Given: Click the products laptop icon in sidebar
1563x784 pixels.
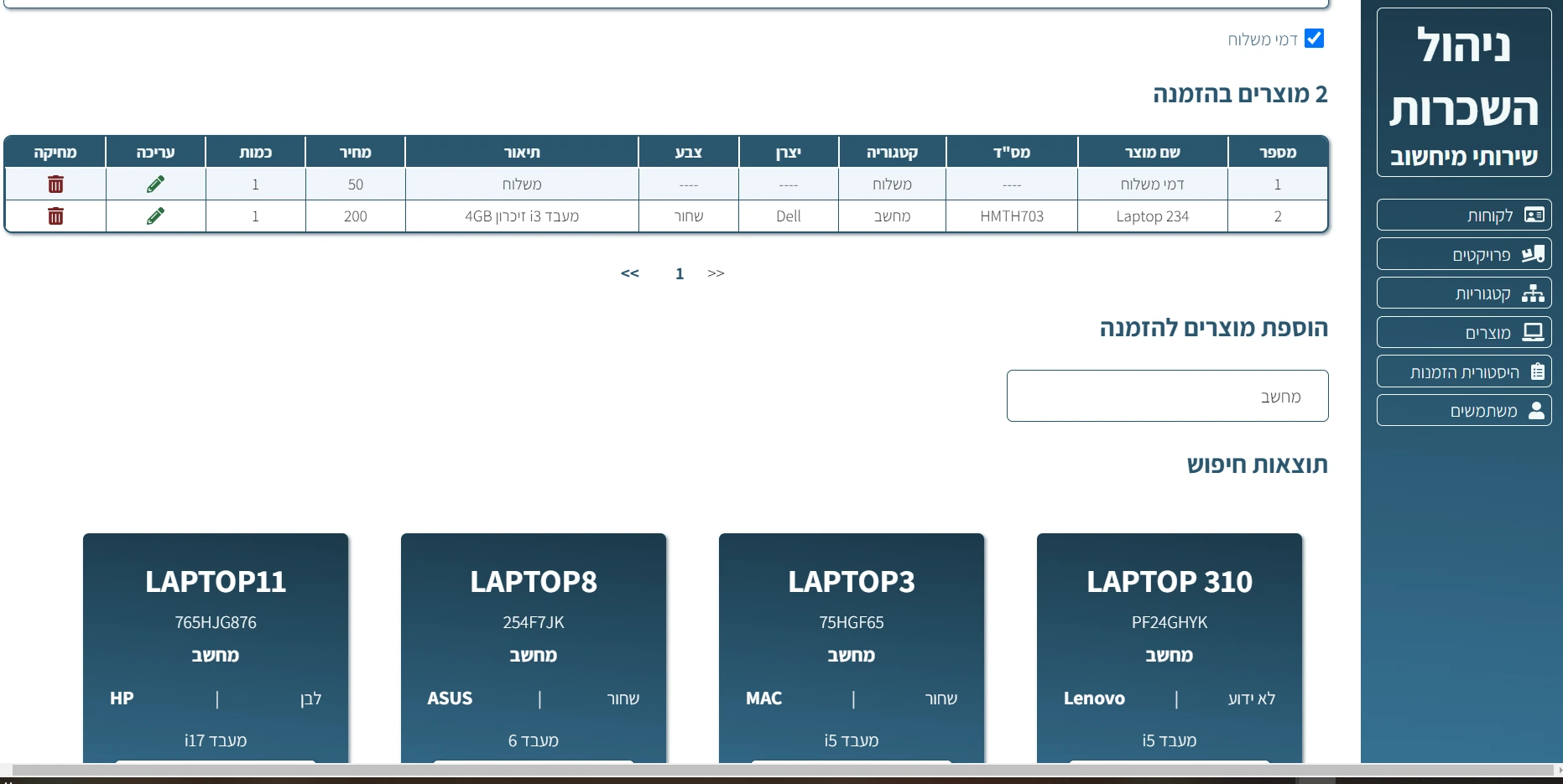Looking at the screenshot, I should (x=1533, y=332).
